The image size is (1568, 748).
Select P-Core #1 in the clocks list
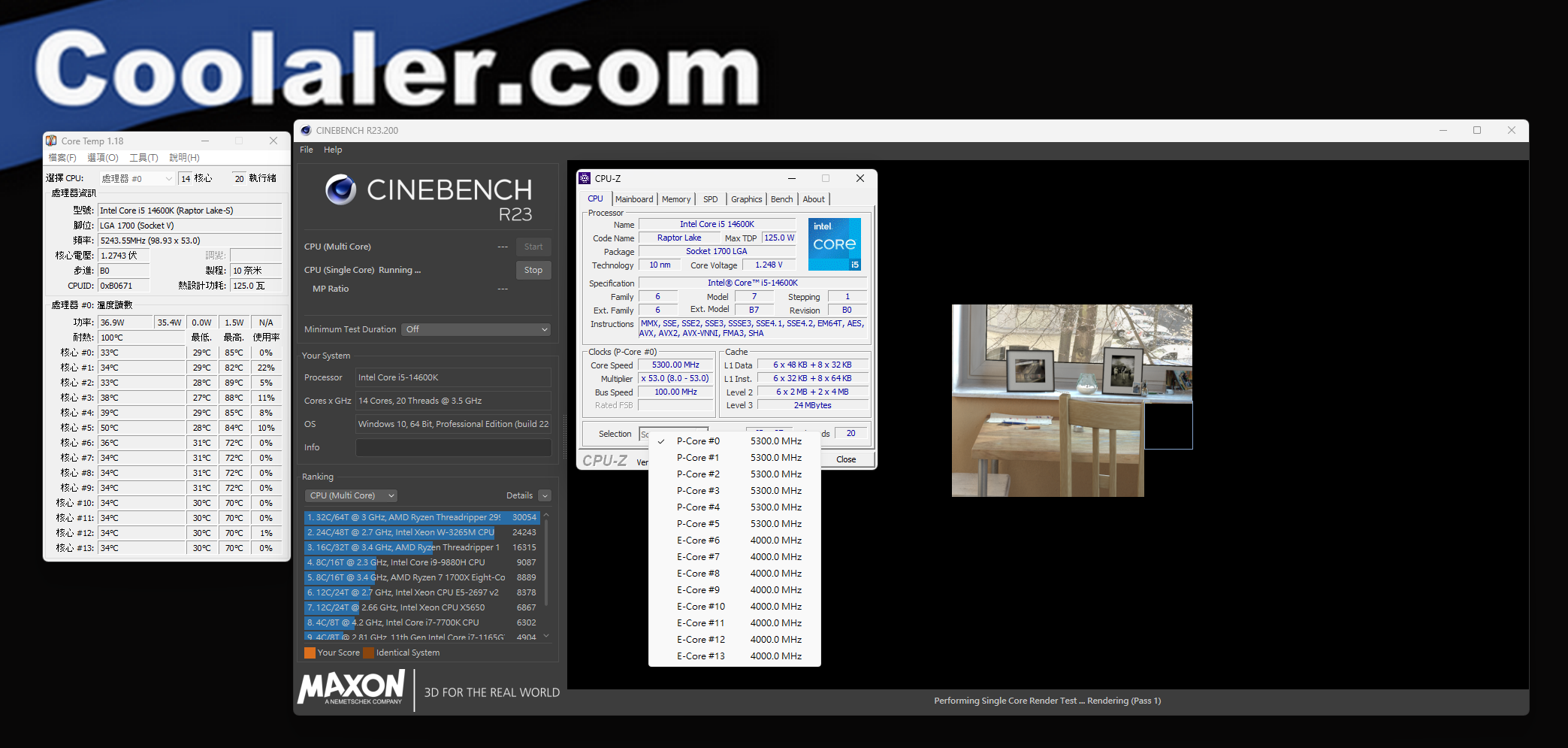[735, 458]
